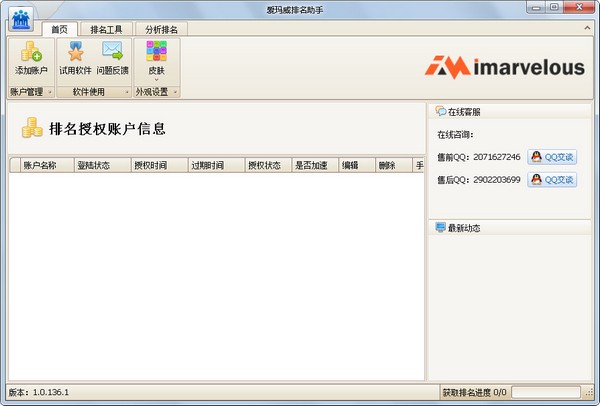Screen dimensions: 600x406
Task: Click the latest news monitor icon
Action: (x=440, y=227)
